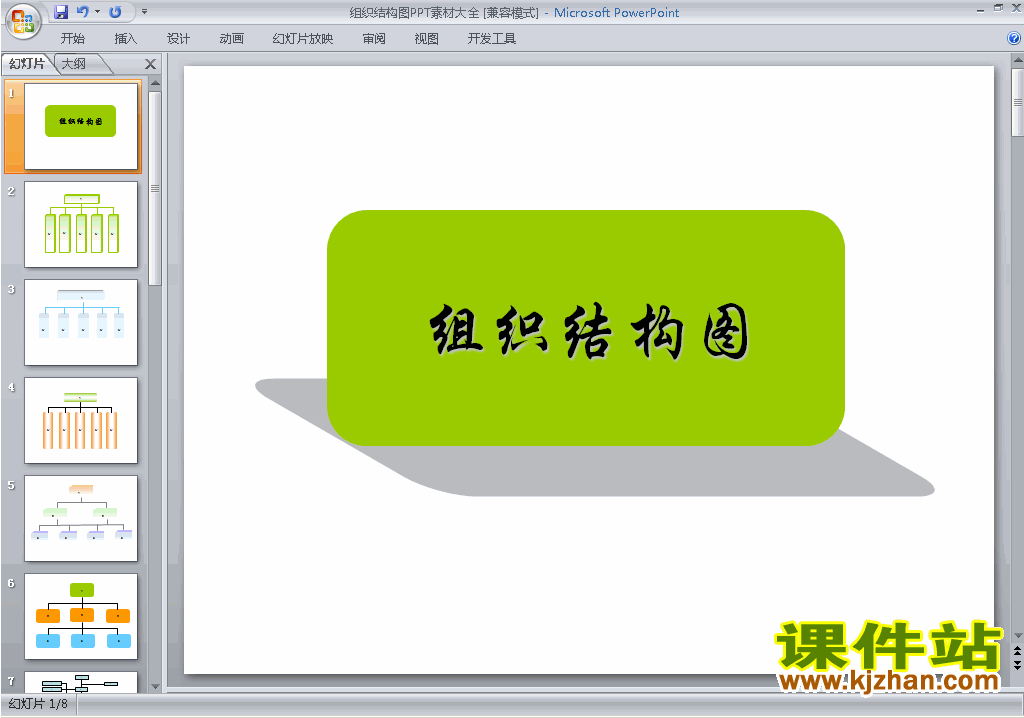Switch to the 开始 ribbon tab
1024x718 pixels.
pyautogui.click(x=73, y=39)
